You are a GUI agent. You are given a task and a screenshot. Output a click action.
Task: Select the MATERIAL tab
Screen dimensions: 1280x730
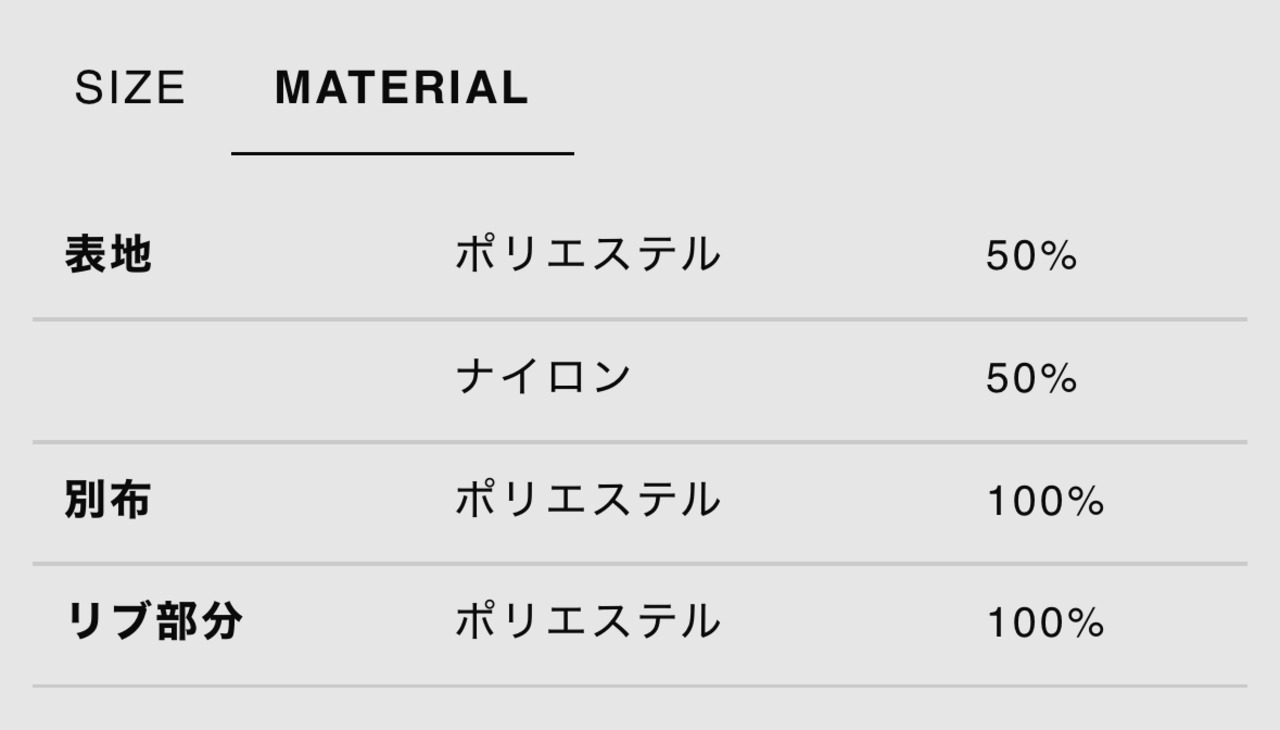point(401,88)
